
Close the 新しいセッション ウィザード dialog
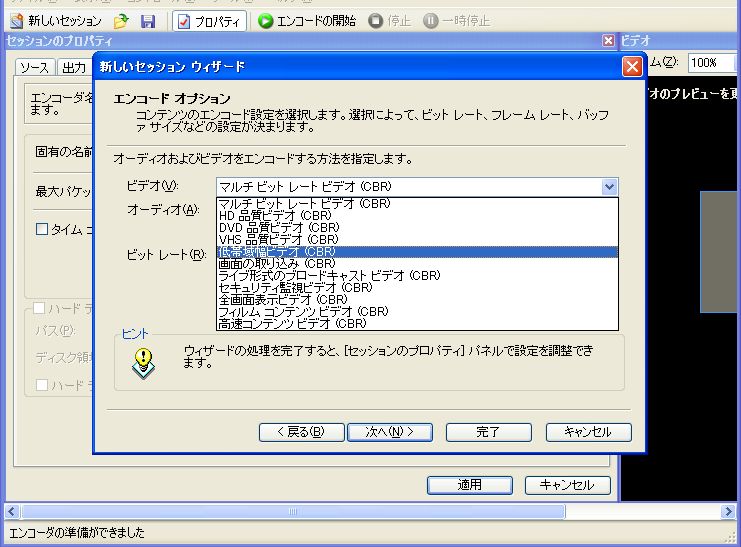[631, 67]
